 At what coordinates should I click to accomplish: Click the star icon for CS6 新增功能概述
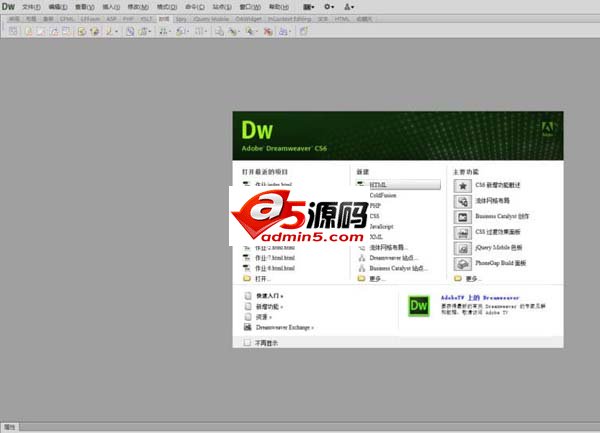tap(463, 186)
